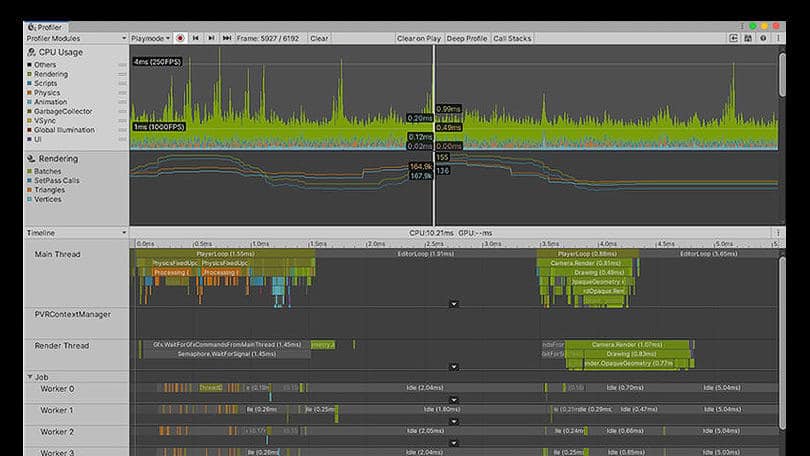Select the Idle (2.04ms) sample on Worker 0

(425, 387)
